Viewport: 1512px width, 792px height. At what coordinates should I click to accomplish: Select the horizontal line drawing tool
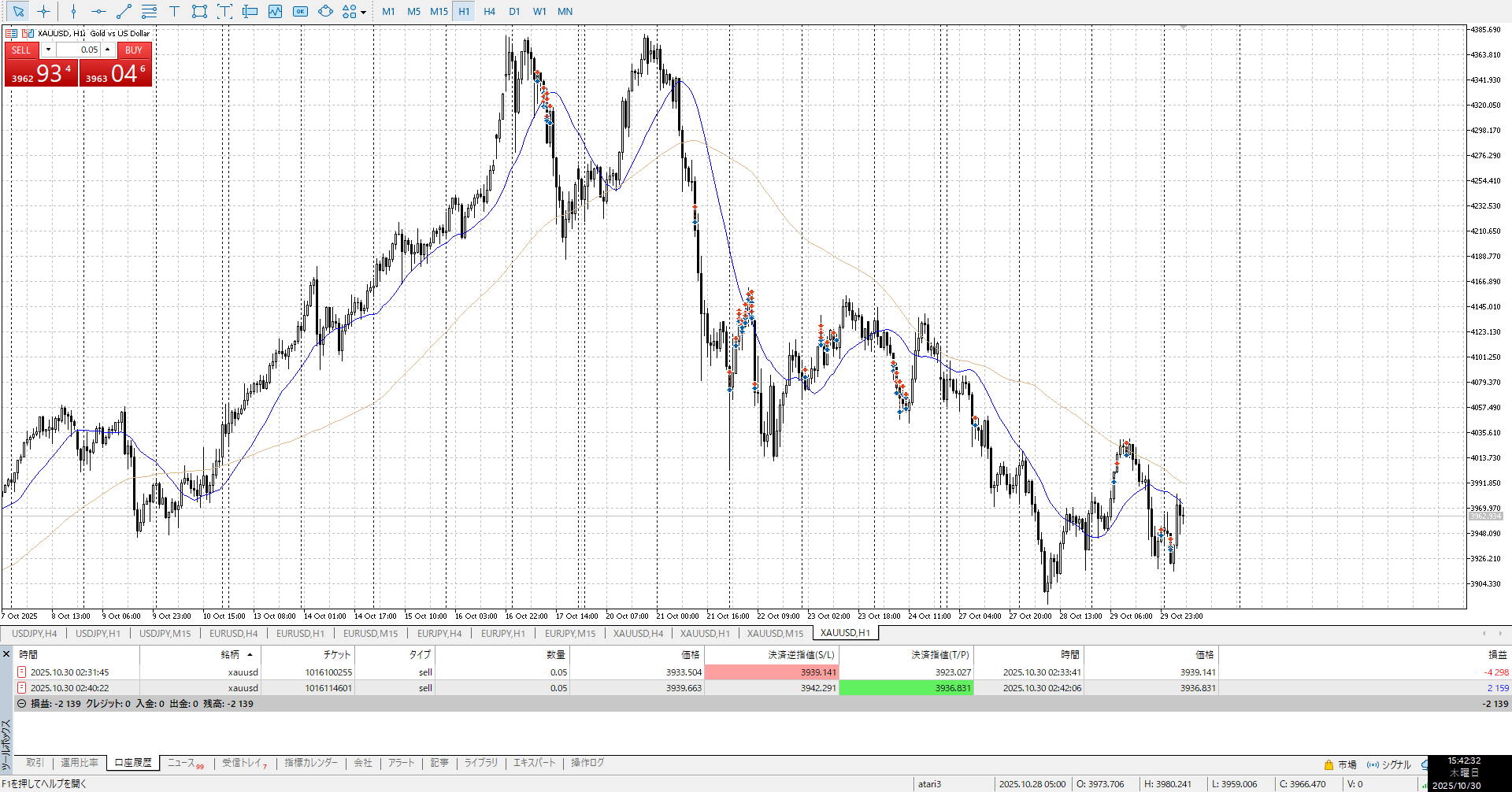[98, 11]
